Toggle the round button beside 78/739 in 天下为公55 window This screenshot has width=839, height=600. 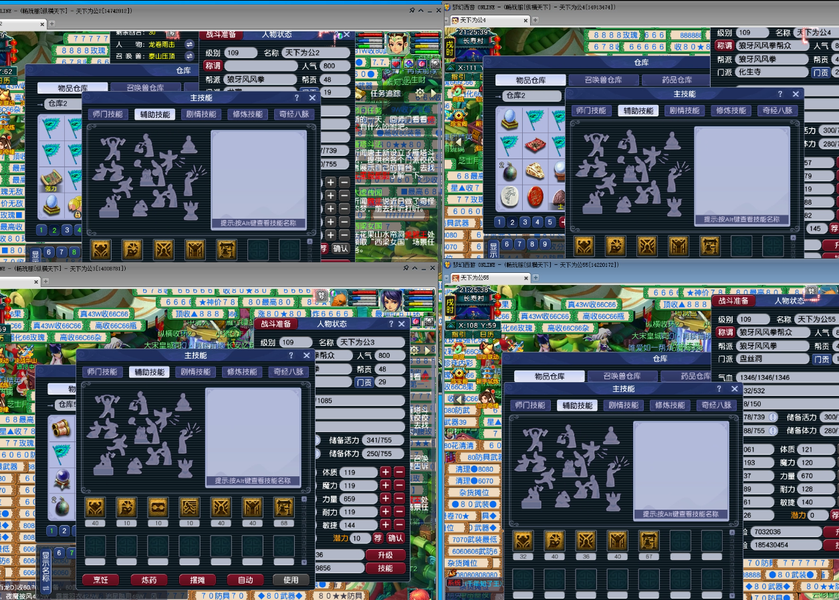tap(772, 417)
